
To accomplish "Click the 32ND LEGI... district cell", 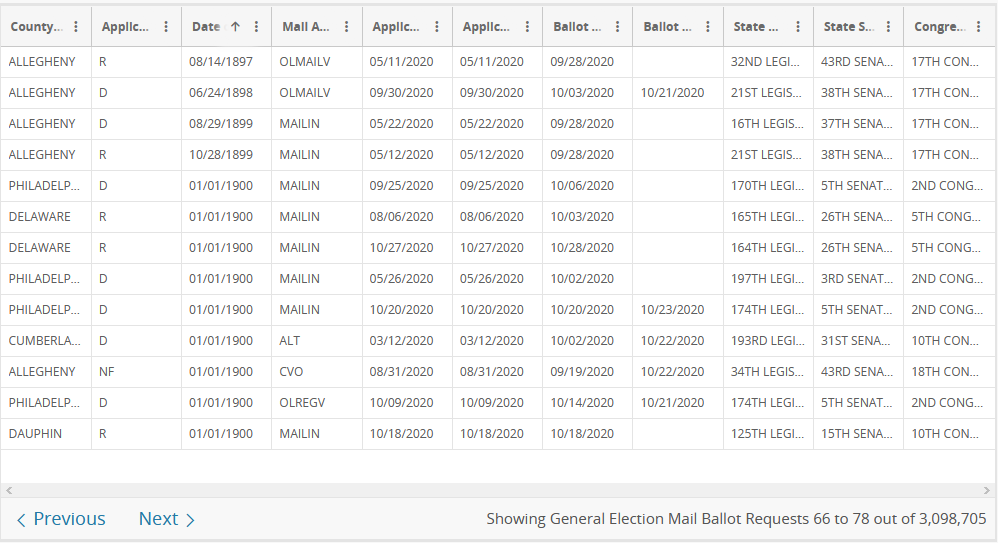I will coord(768,62).
